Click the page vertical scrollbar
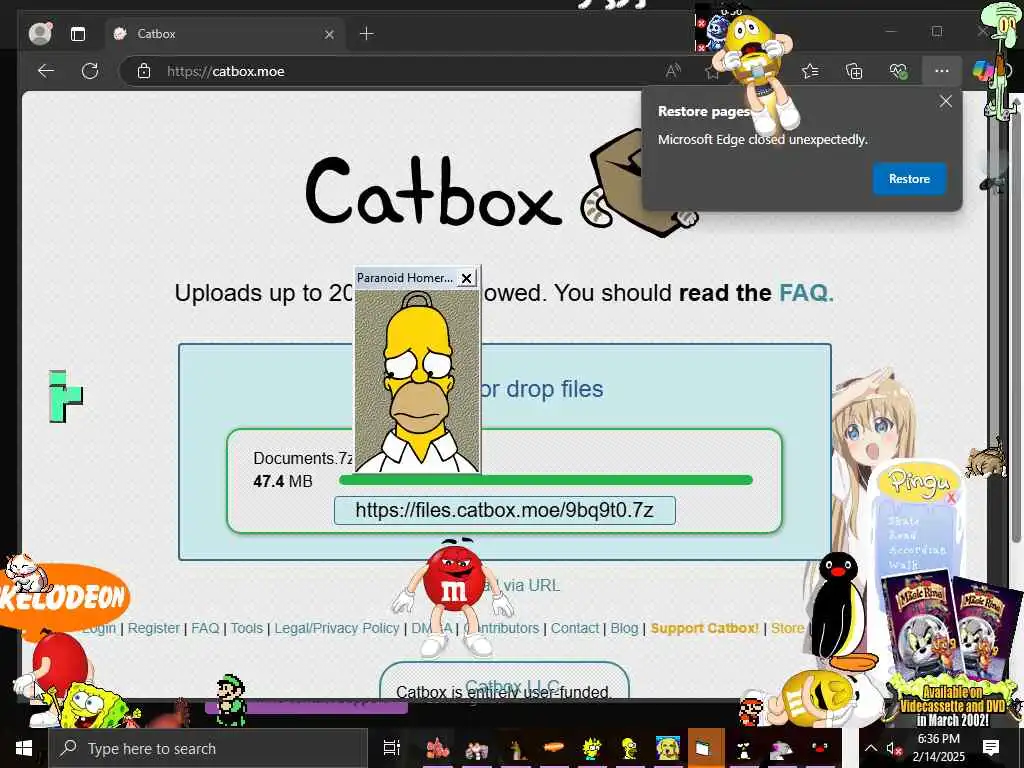This screenshot has height=768, width=1024. click(x=1016, y=327)
